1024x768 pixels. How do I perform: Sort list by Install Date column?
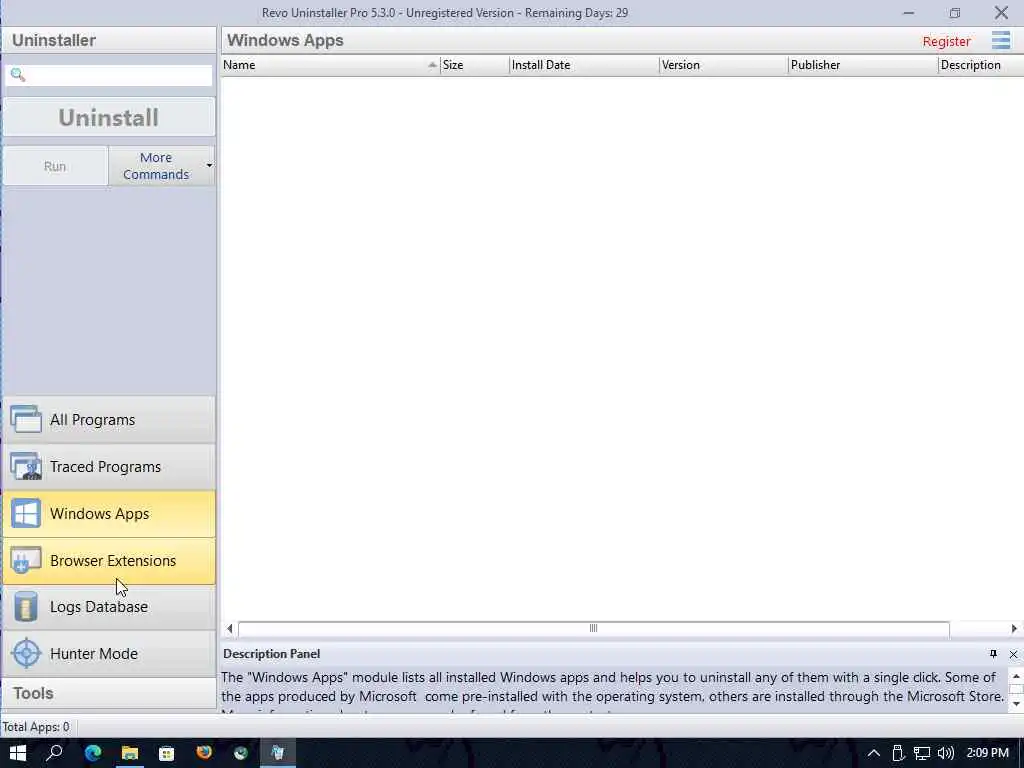click(x=584, y=65)
